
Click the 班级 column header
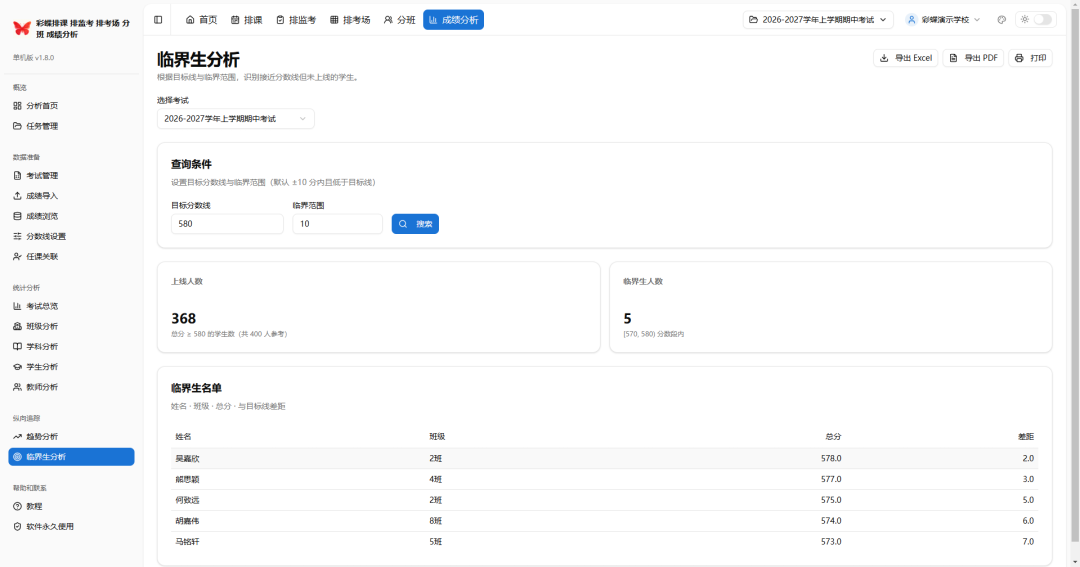[437, 437]
